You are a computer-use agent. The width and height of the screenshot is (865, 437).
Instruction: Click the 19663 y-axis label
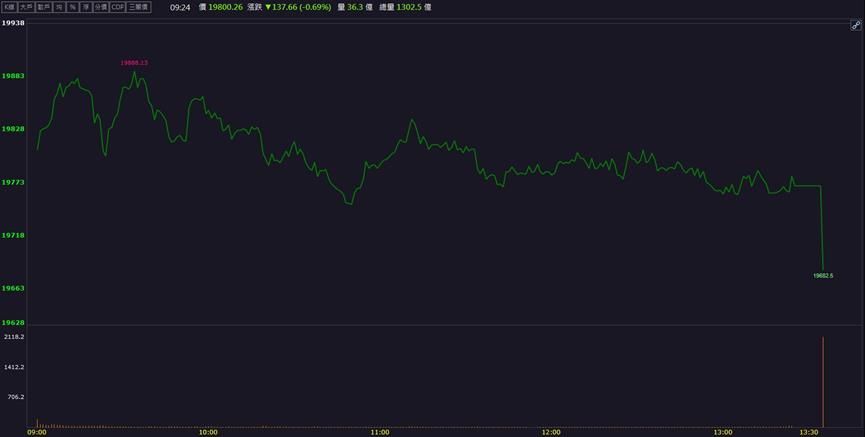pyautogui.click(x=13, y=288)
